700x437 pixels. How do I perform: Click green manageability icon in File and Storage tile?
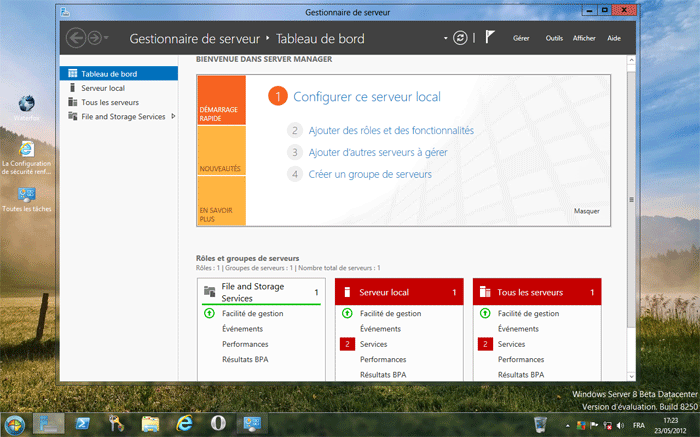tap(209, 313)
